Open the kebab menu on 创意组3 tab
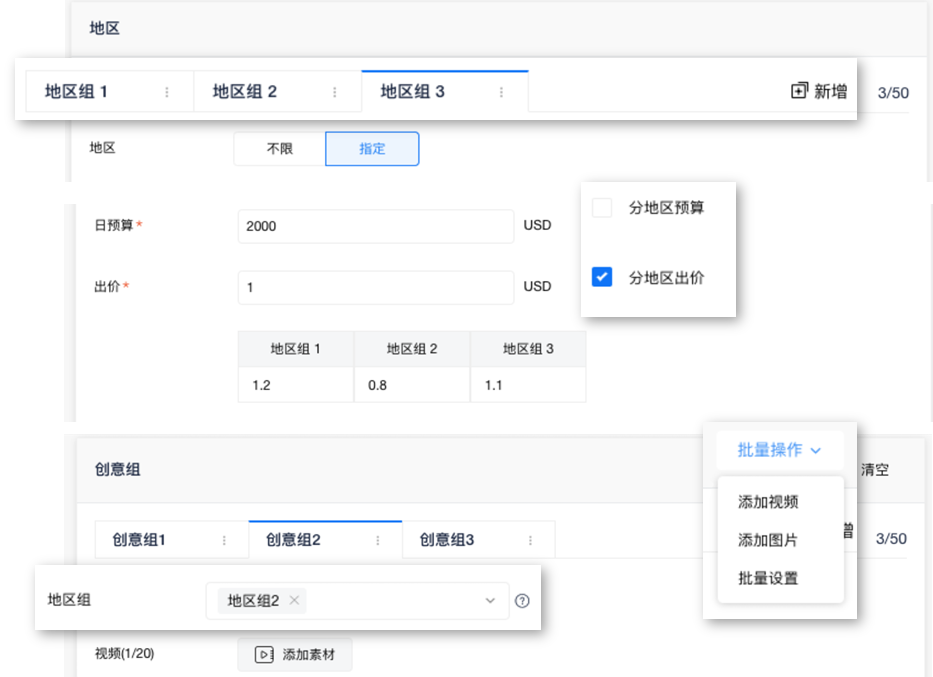This screenshot has width=933, height=677. (x=530, y=539)
